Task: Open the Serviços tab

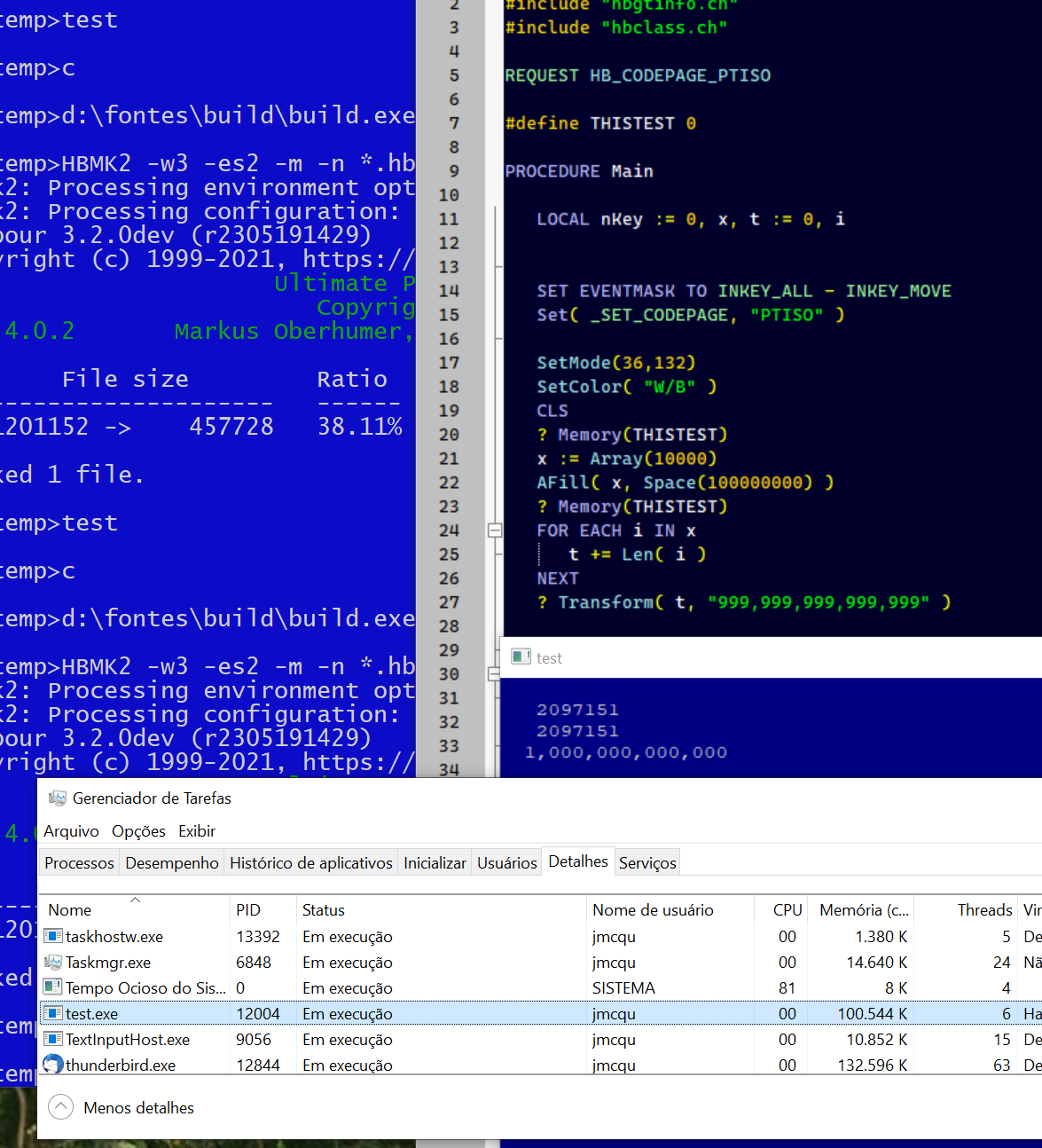Action: click(647, 863)
